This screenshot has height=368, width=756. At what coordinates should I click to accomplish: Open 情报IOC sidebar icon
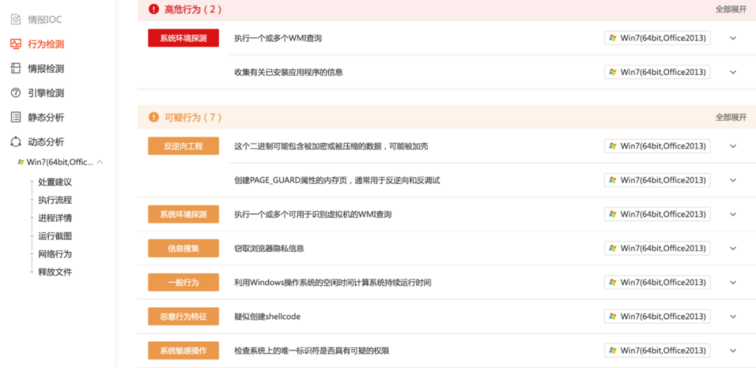[x=16, y=19]
